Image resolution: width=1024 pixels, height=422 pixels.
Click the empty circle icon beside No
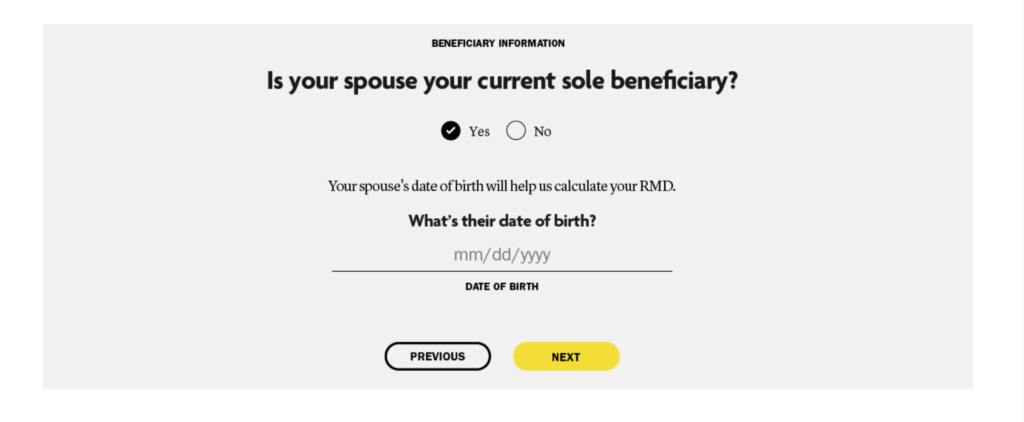pyautogui.click(x=516, y=131)
